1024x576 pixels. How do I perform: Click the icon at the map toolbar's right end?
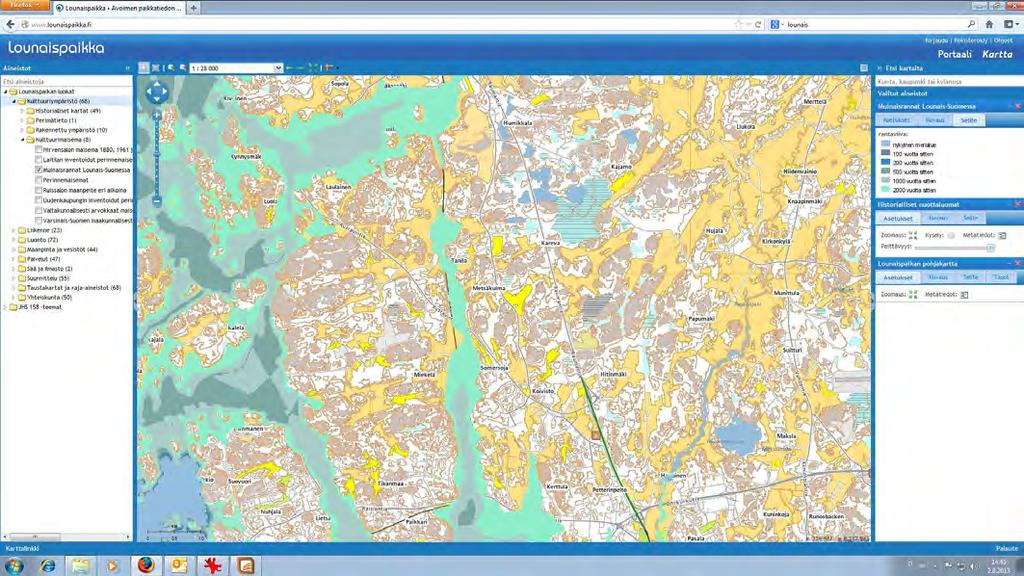(x=864, y=68)
